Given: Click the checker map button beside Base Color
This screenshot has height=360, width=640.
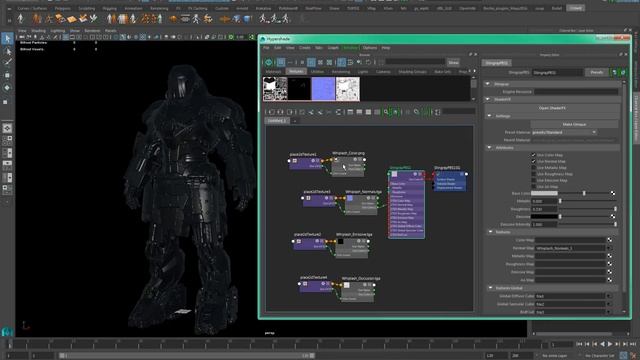Looking at the screenshot, I should click(613, 193).
